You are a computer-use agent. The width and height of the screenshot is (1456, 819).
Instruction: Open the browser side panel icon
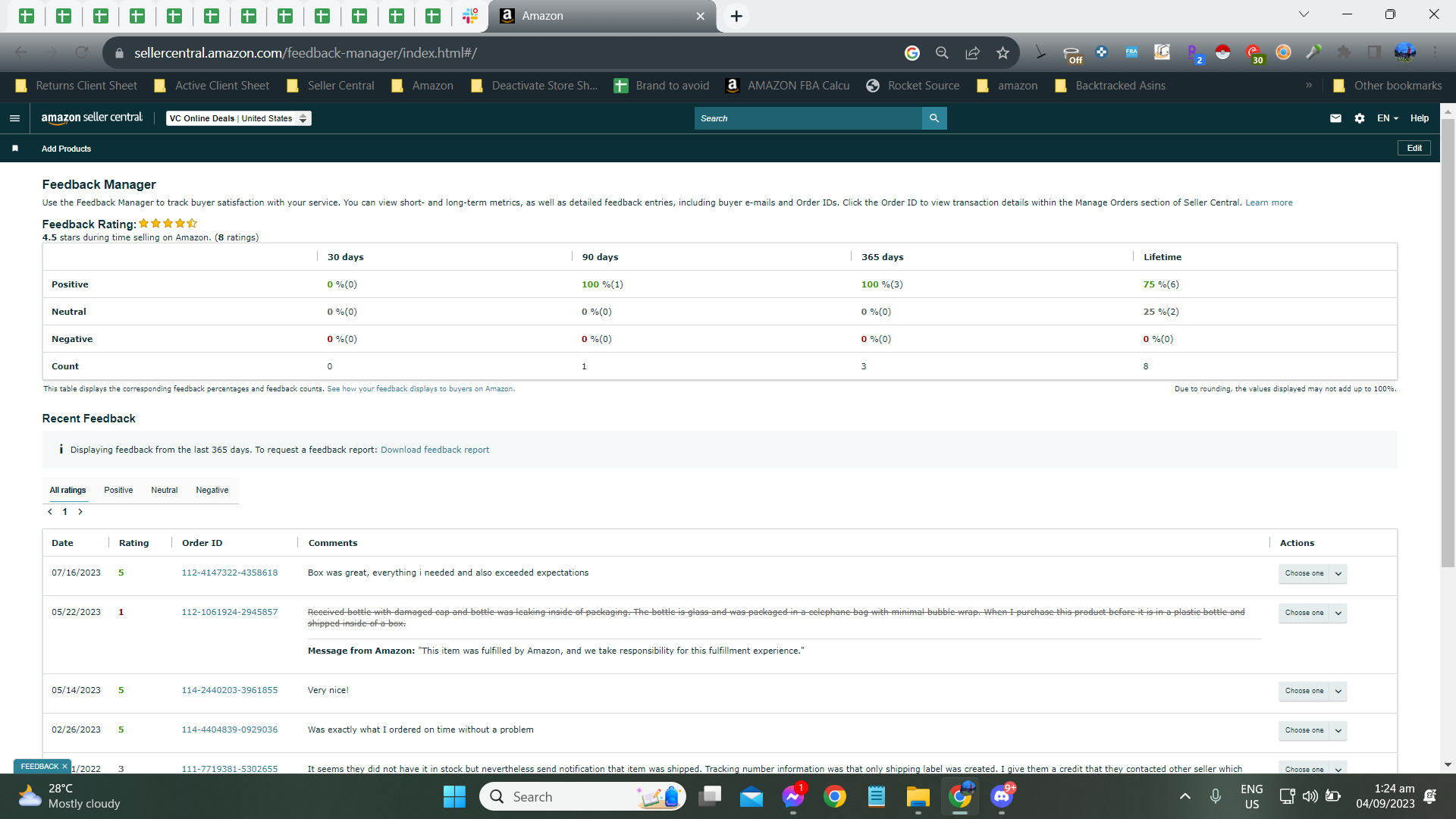1374,52
